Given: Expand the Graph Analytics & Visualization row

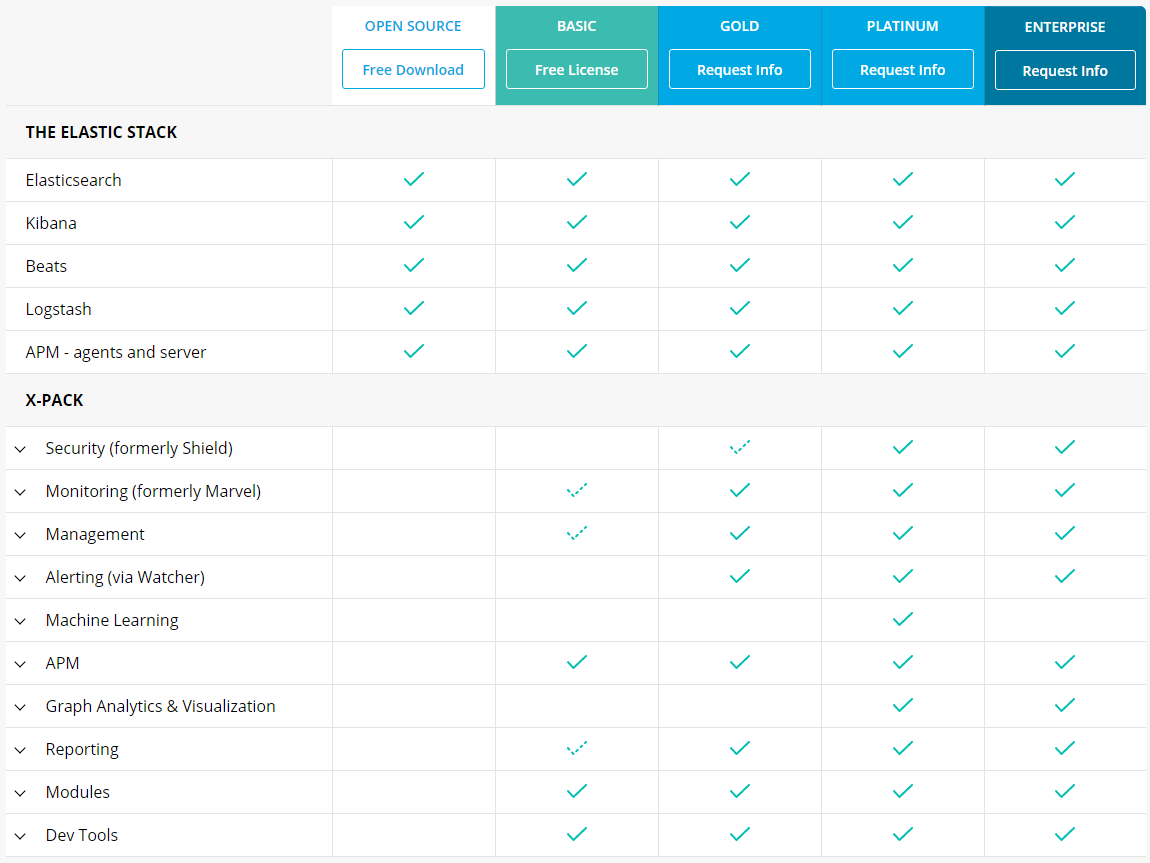Looking at the screenshot, I should [x=20, y=707].
